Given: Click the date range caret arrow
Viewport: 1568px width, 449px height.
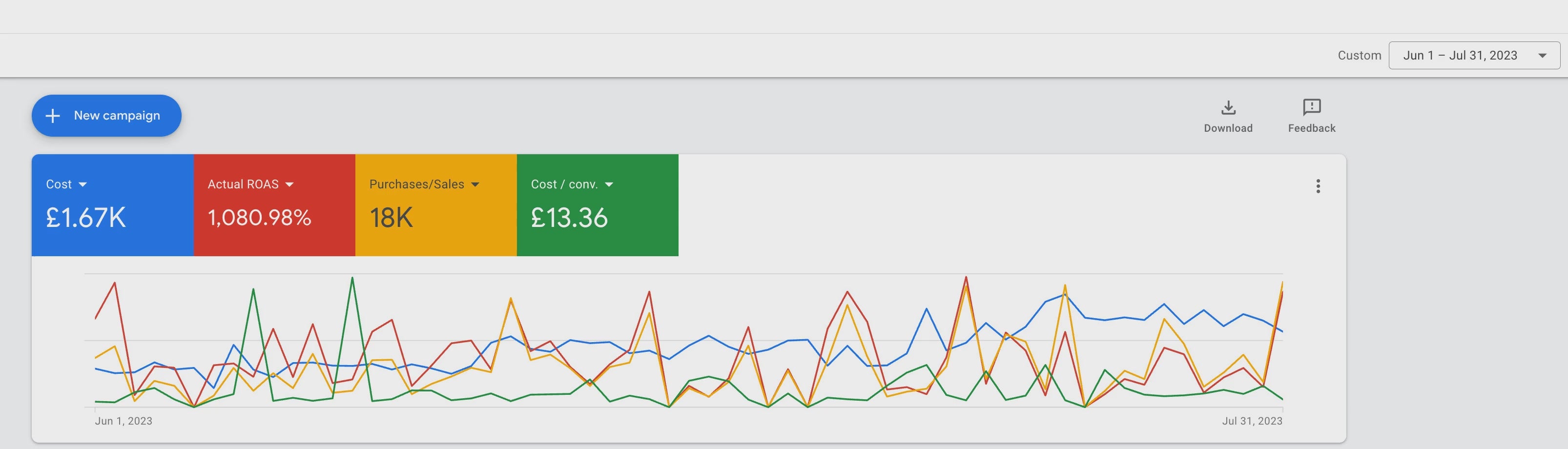Looking at the screenshot, I should 1542,55.
